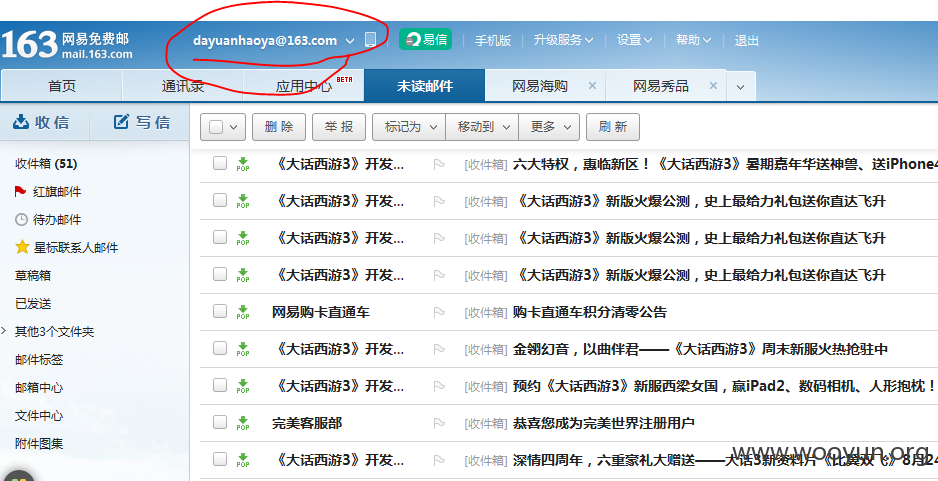Switch to the 网易秀品 tab

click(x=660, y=86)
